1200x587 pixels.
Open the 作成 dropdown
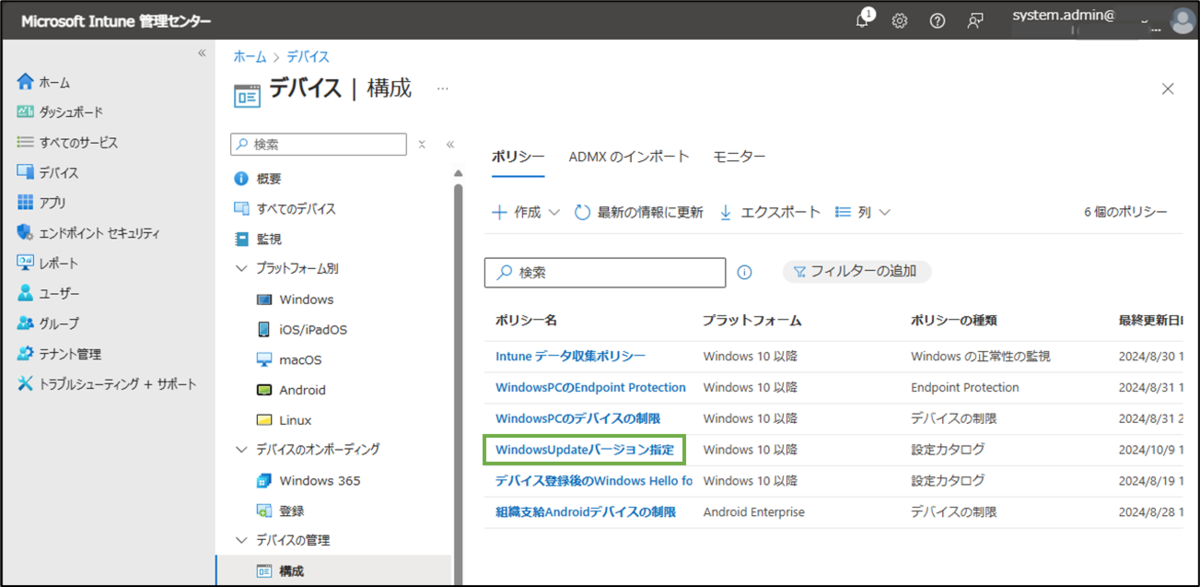point(527,212)
